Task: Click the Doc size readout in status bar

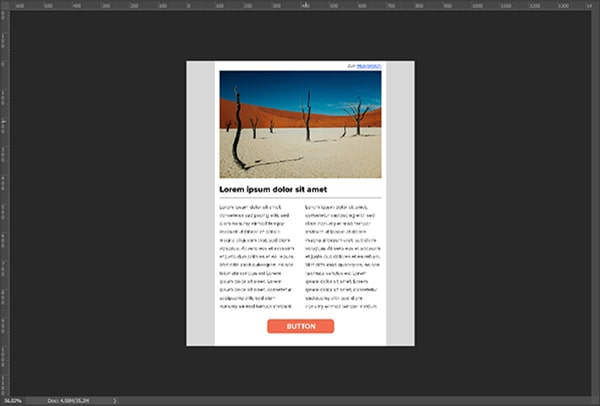Action: pyautogui.click(x=68, y=401)
